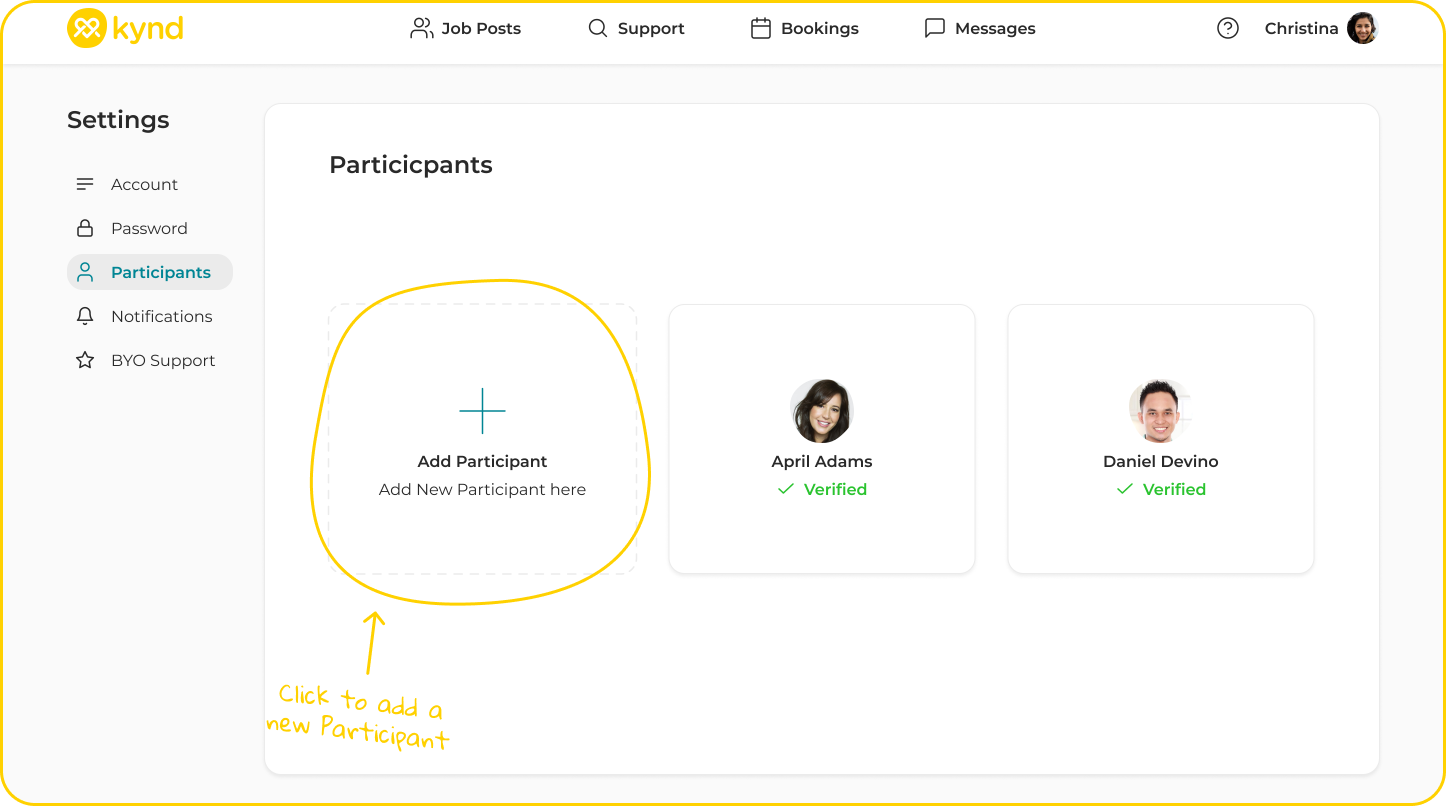The width and height of the screenshot is (1446, 806).
Task: Click the plus icon to add participant
Action: [x=482, y=411]
